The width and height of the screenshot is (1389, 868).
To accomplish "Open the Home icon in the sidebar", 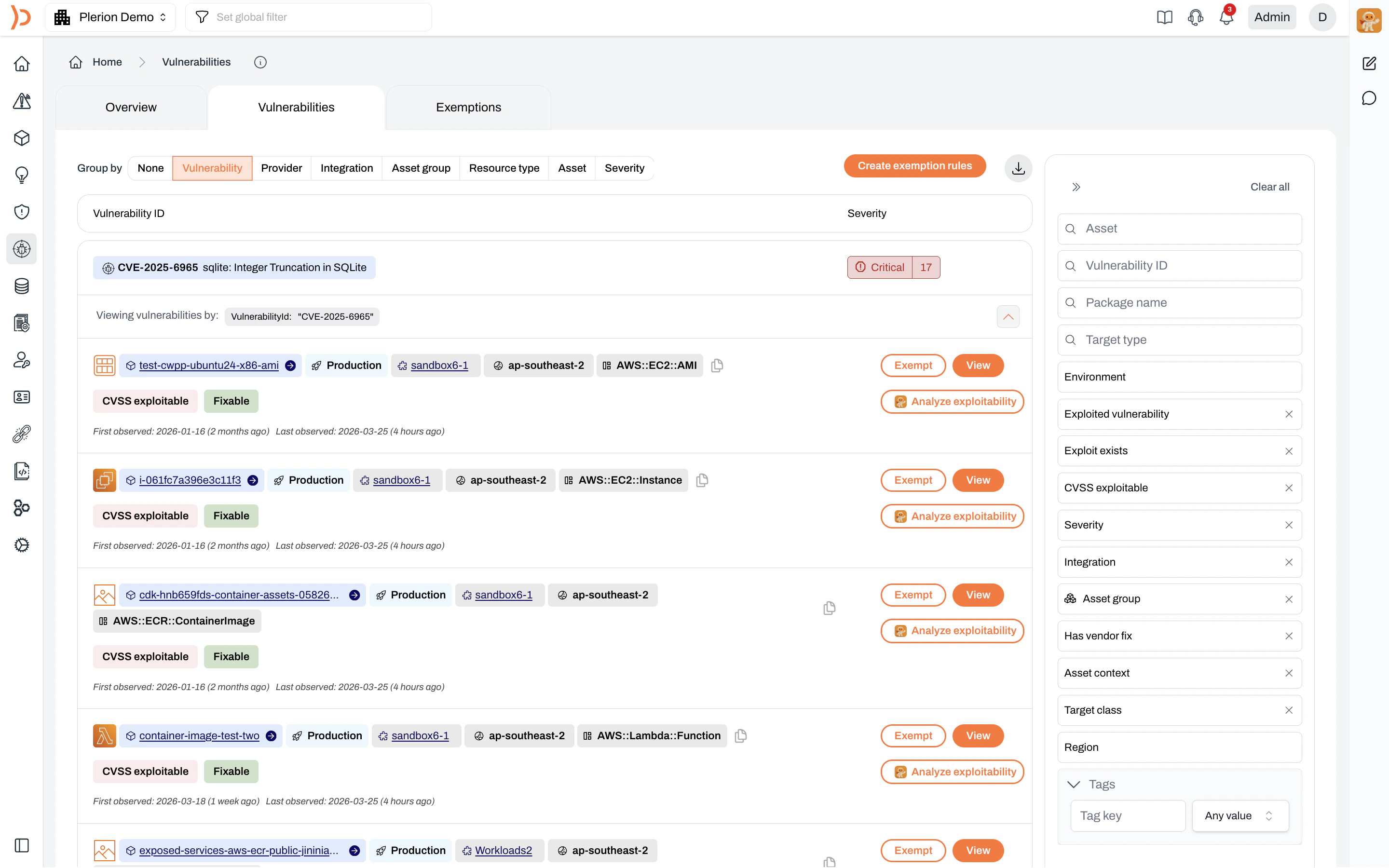I will click(x=21, y=63).
